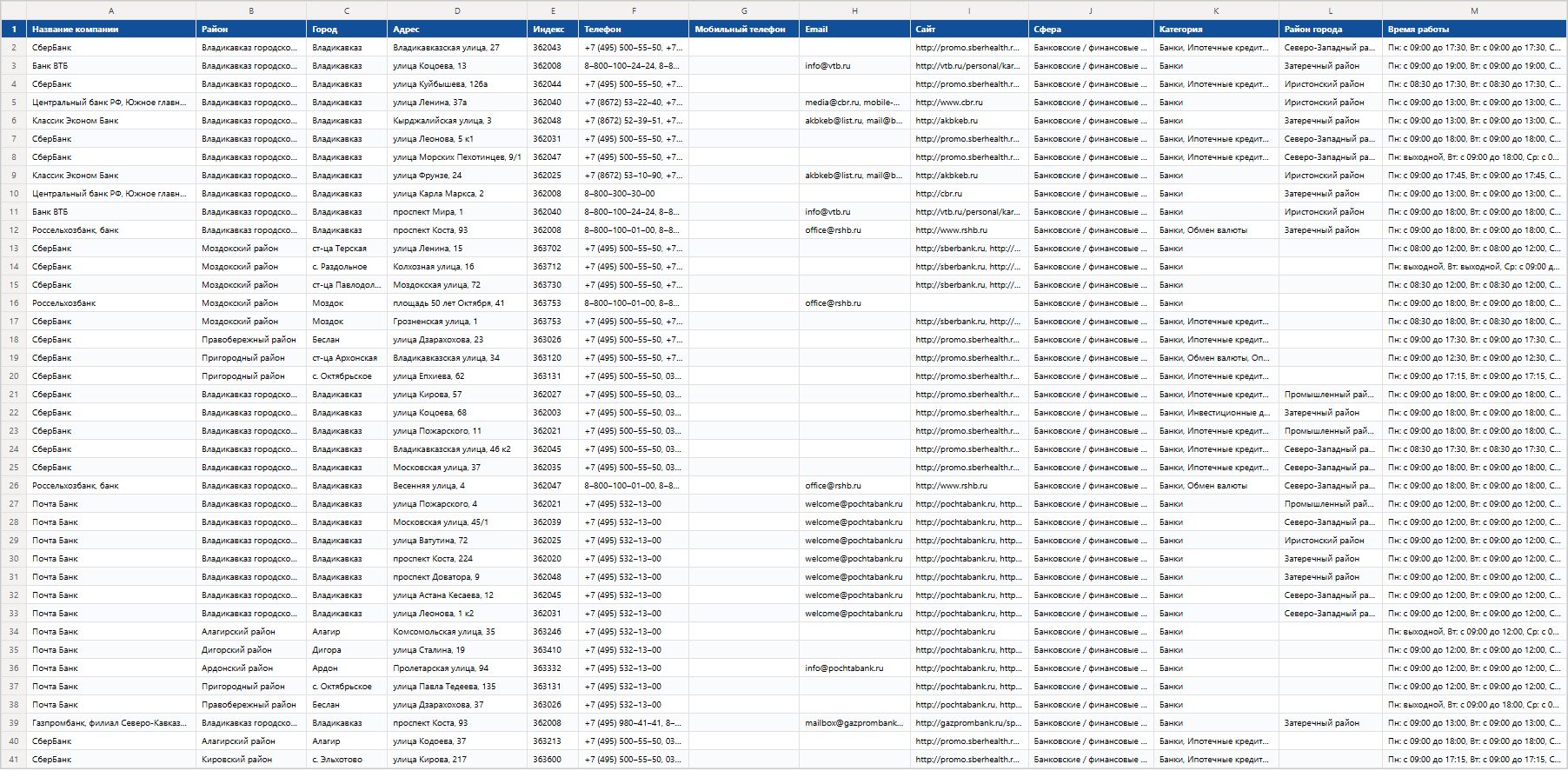The height and width of the screenshot is (784, 1568).
Task: Select column H by its letter header
Action: pos(854,10)
